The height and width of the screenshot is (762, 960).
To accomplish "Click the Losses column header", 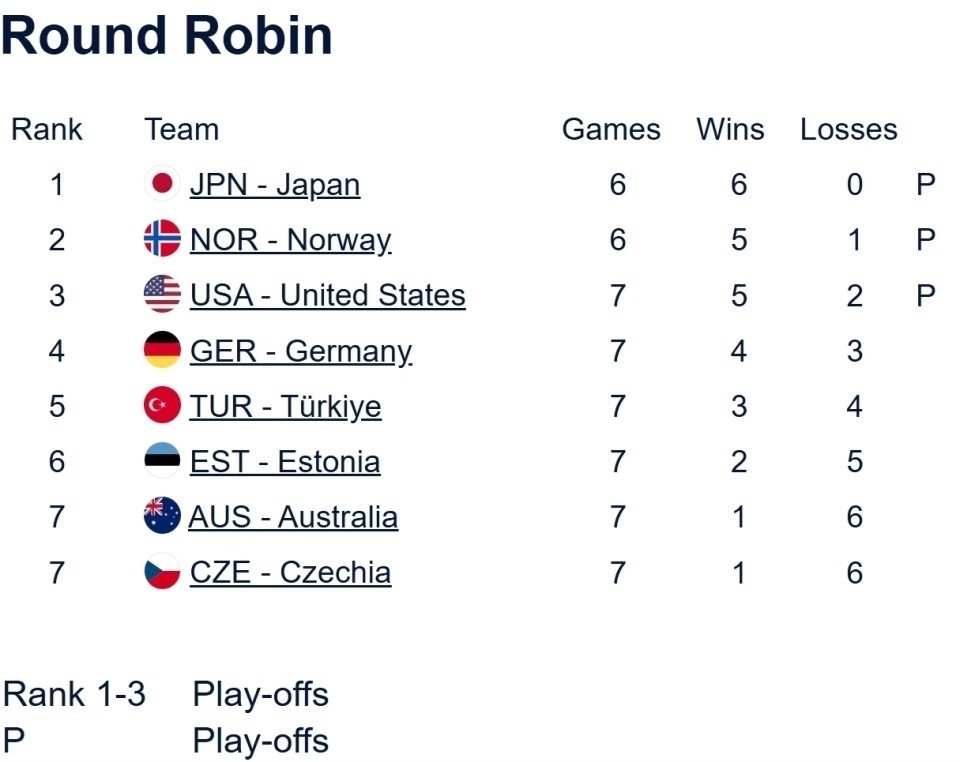I will (x=848, y=130).
